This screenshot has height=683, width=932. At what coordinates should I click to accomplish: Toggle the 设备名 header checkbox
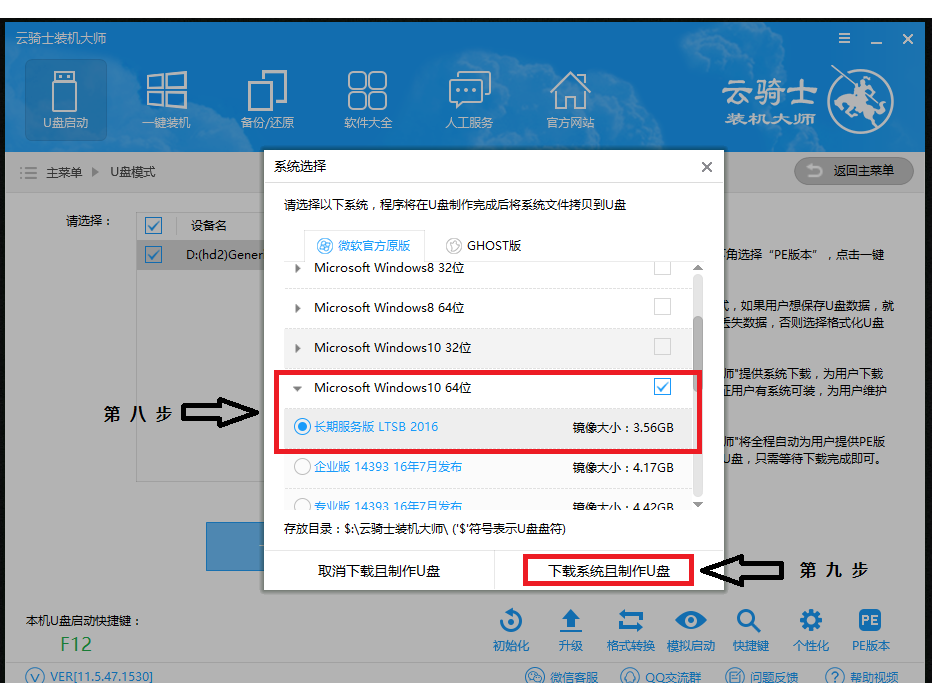(x=153, y=225)
